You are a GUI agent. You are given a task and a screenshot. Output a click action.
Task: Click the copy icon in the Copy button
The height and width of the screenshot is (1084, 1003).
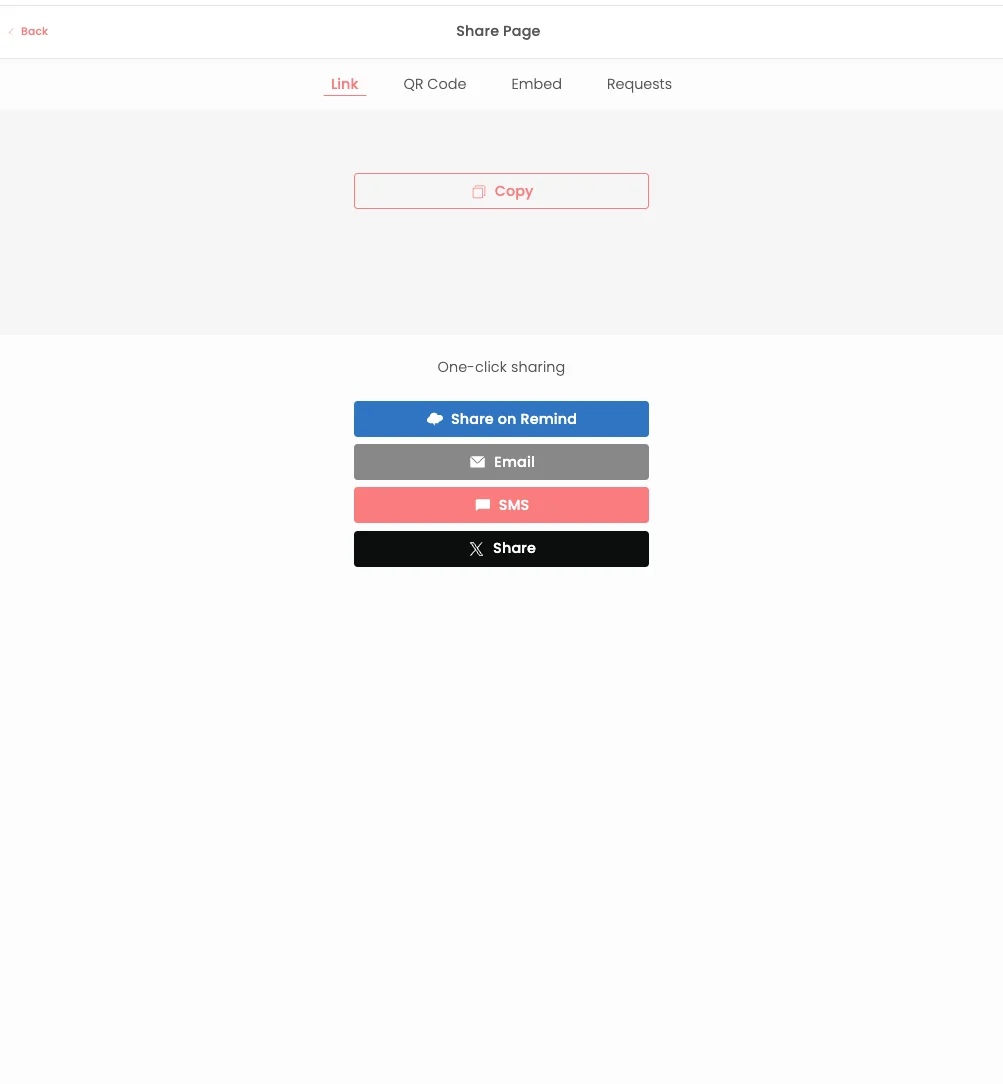pos(478,191)
